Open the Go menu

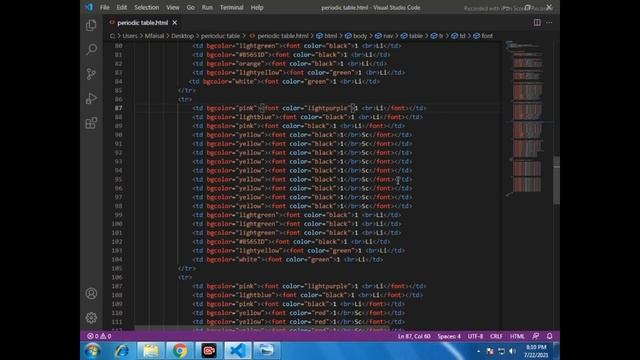[191, 7]
